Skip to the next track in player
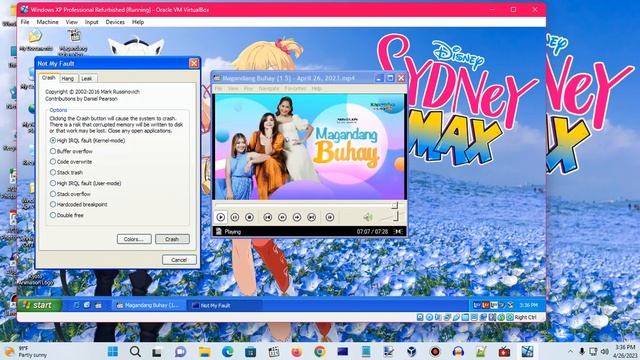 [311, 217]
